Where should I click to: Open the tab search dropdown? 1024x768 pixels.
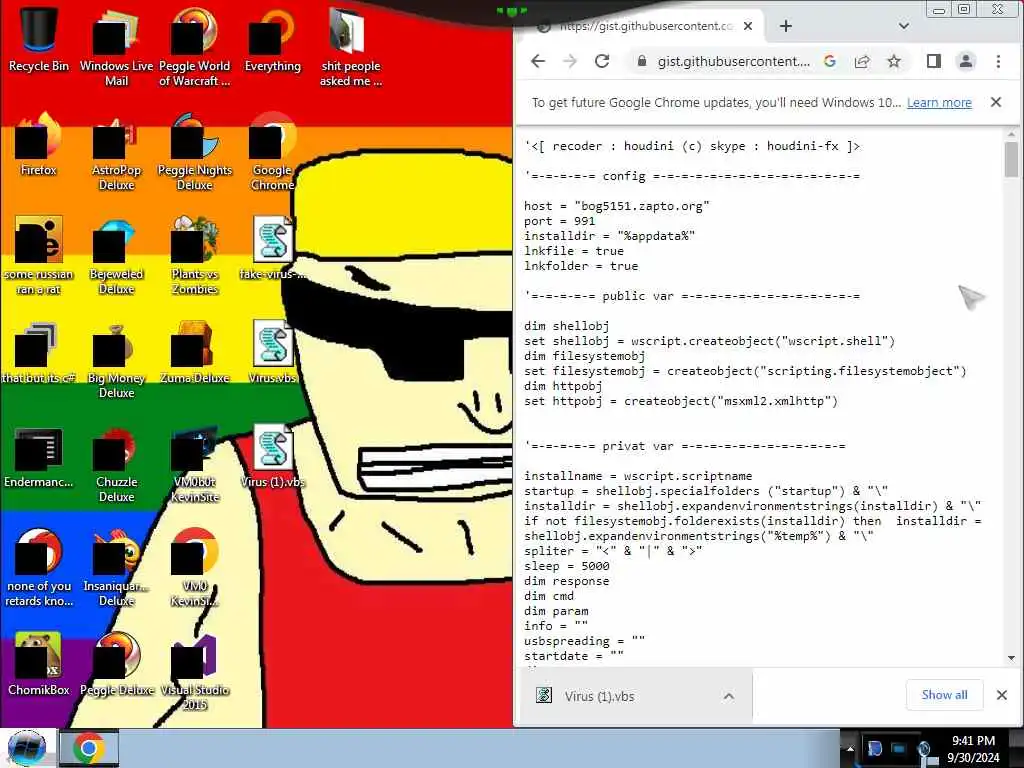(904, 26)
